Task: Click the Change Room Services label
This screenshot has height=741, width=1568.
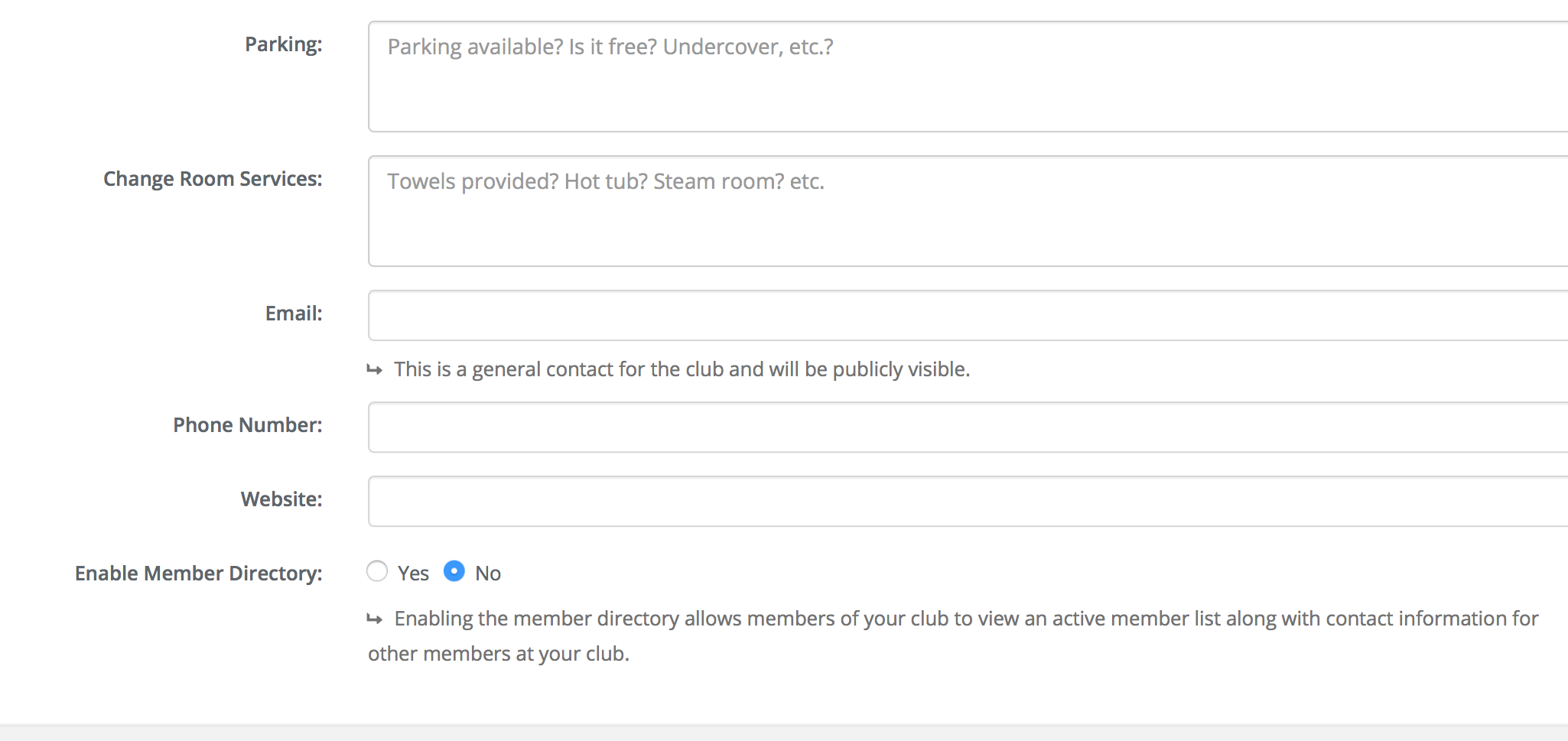Action: (213, 179)
